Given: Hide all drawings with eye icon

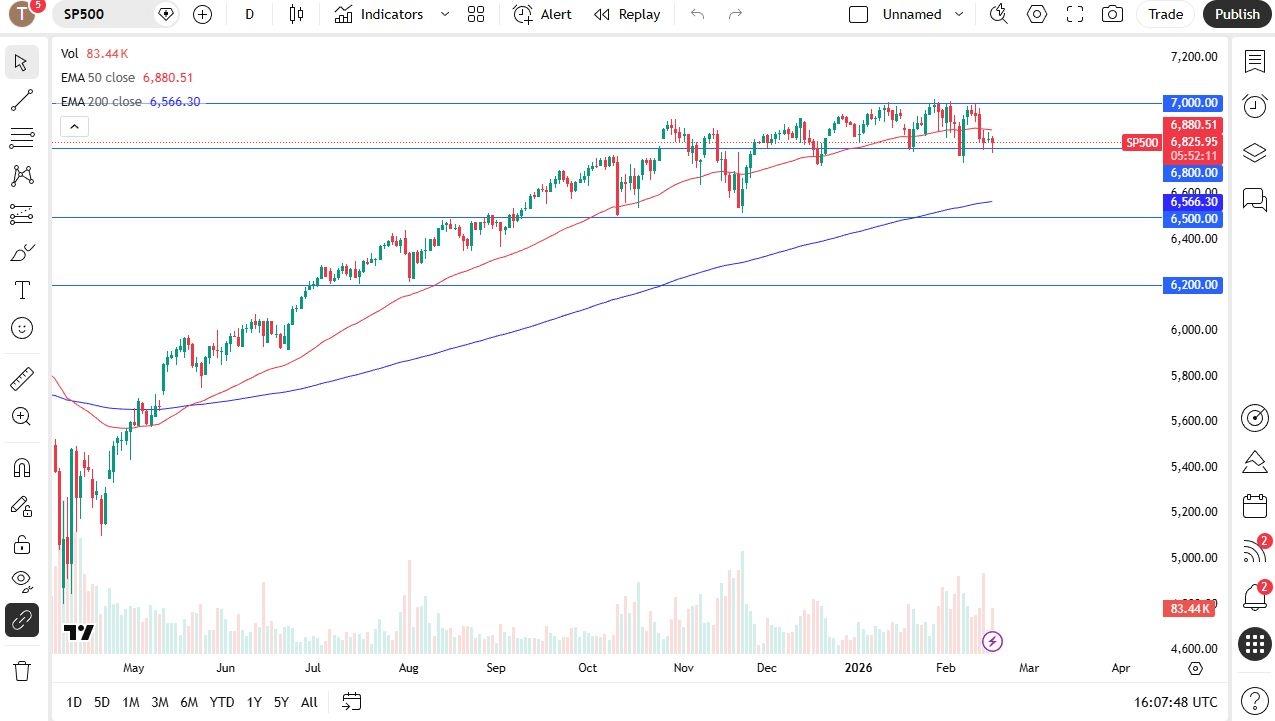Looking at the screenshot, I should tap(21, 581).
